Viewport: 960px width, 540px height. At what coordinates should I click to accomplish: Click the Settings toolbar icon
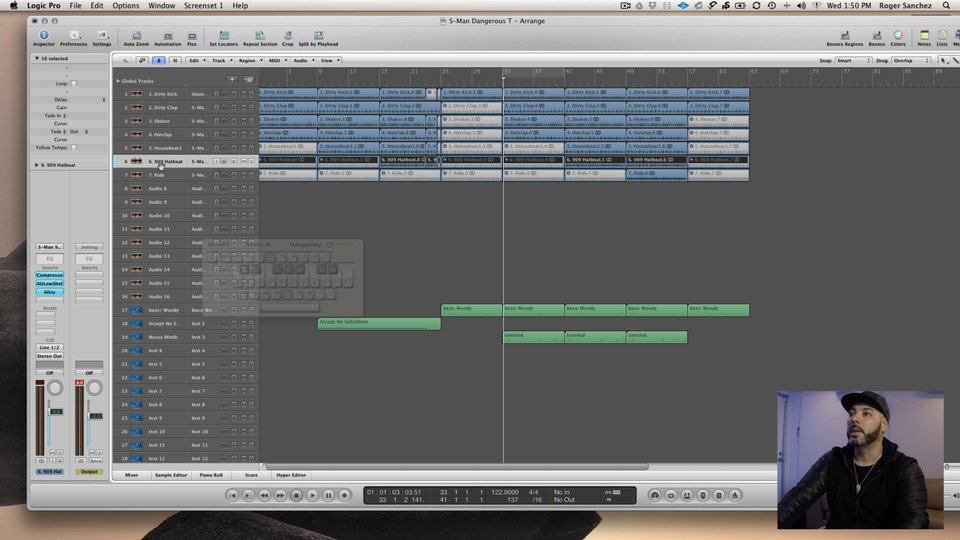coord(102,38)
